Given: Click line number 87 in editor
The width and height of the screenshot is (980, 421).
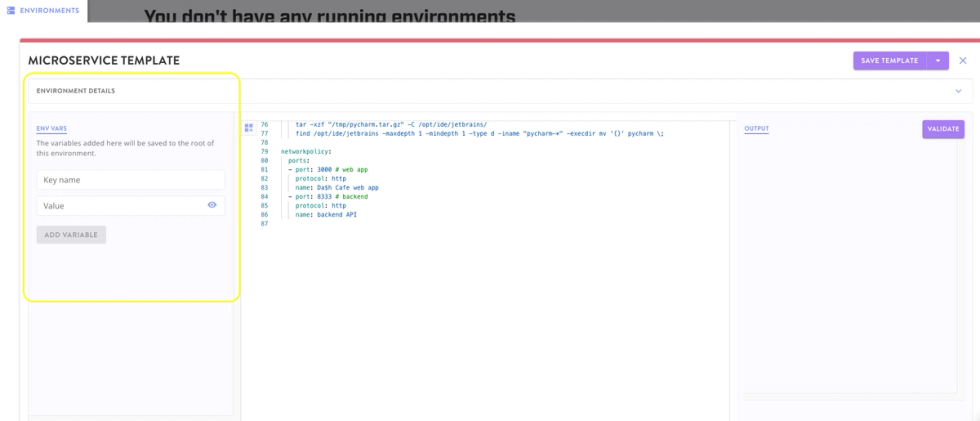Looking at the screenshot, I should point(264,224).
